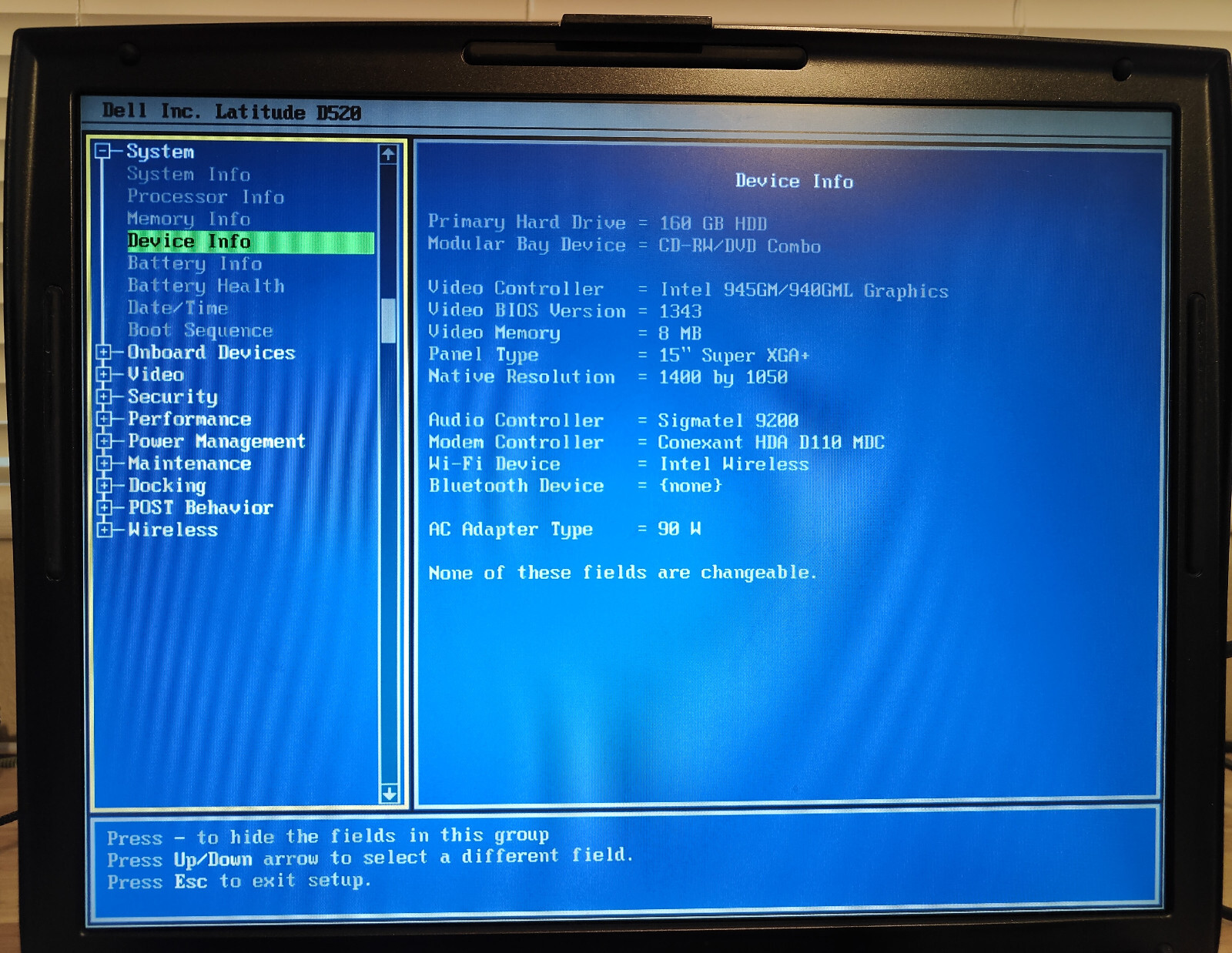The width and height of the screenshot is (1232, 953).
Task: Select the Security category label
Action: [x=172, y=397]
